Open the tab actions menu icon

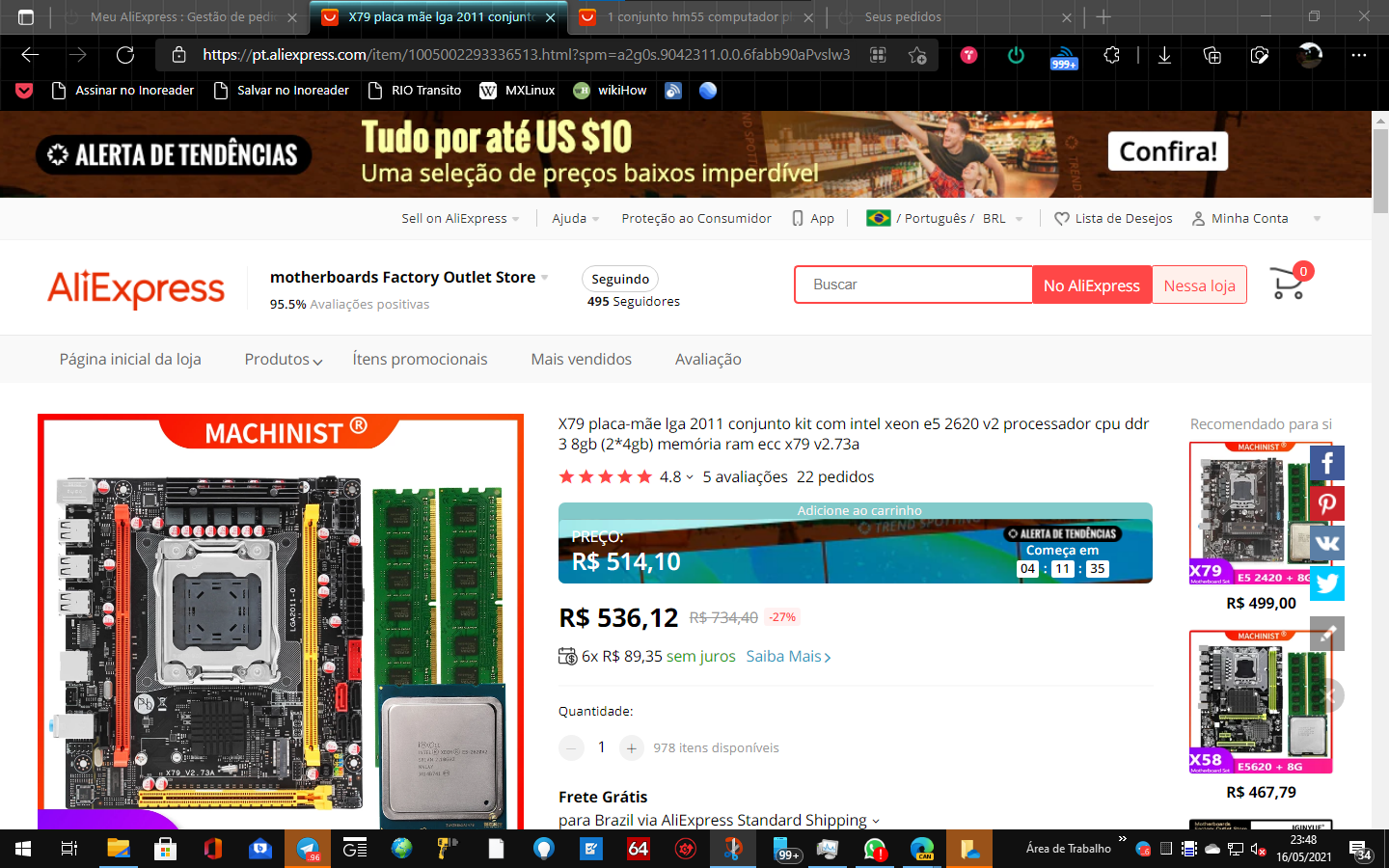coord(26,16)
